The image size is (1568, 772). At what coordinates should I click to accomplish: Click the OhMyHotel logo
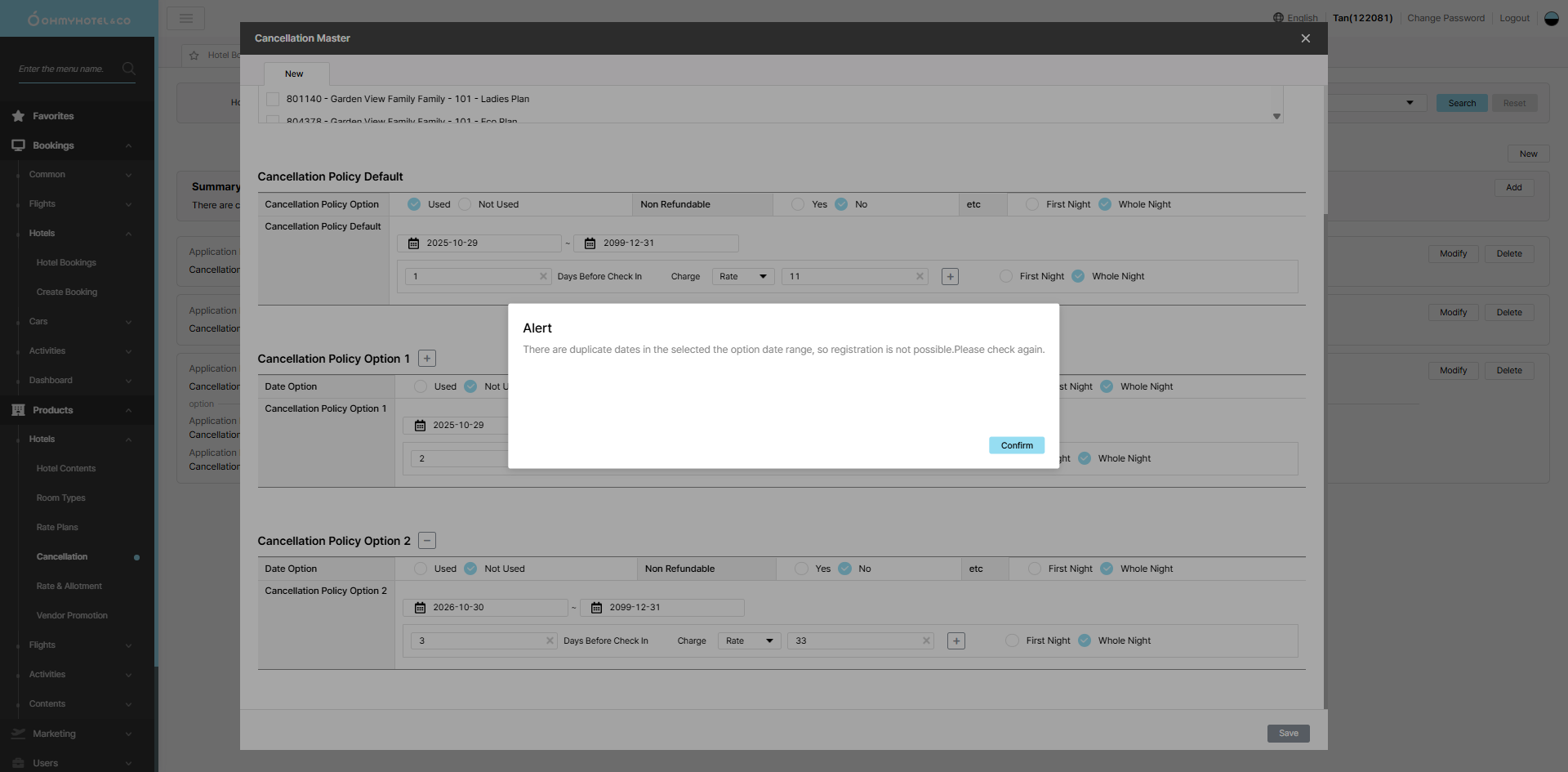[x=78, y=19]
